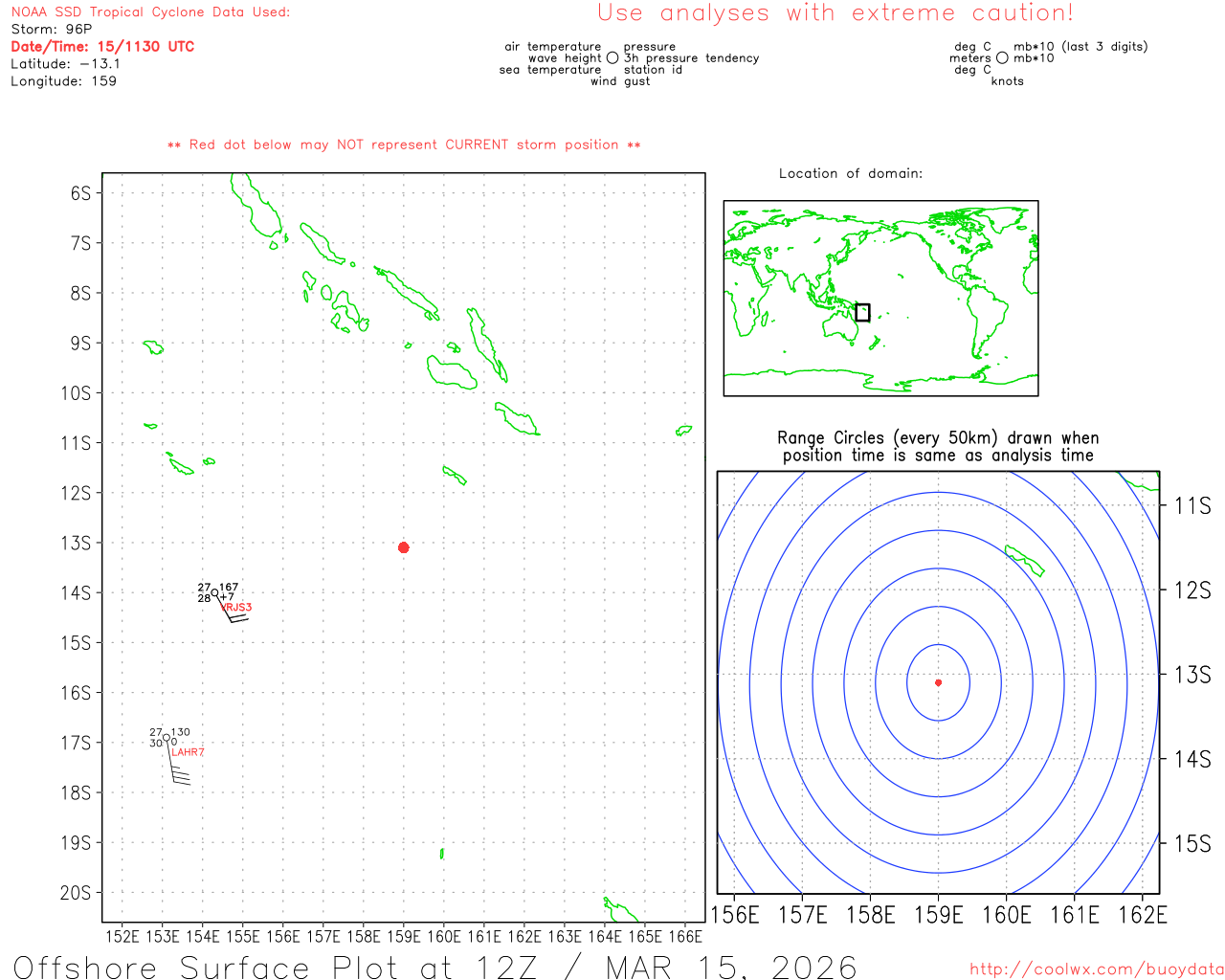Click the 167 pressure value at VRJS3
Screen dimensions: 1225x980
coord(229,588)
